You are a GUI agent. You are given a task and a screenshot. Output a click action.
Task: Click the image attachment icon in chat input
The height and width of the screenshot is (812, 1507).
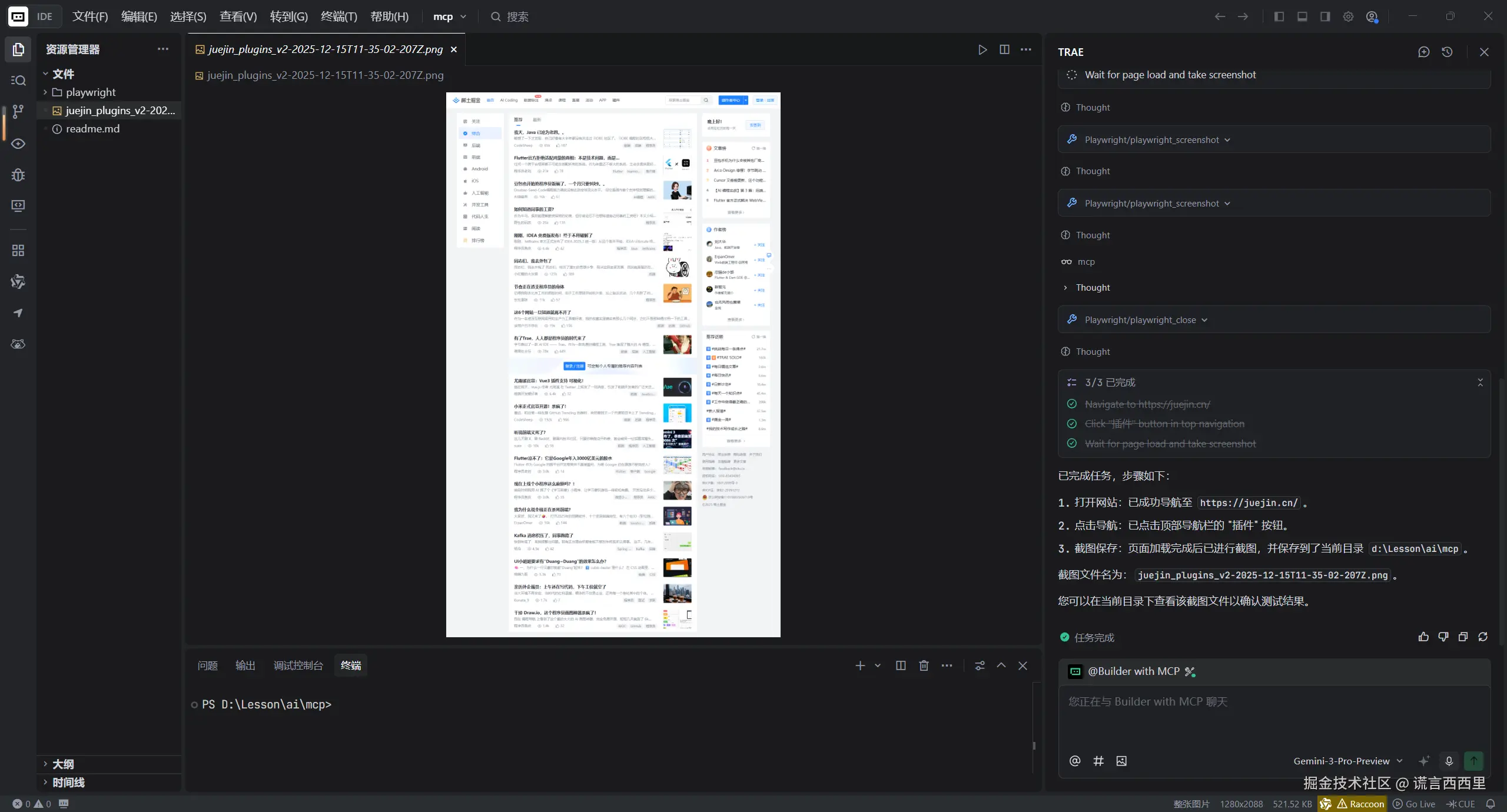pos(1121,761)
